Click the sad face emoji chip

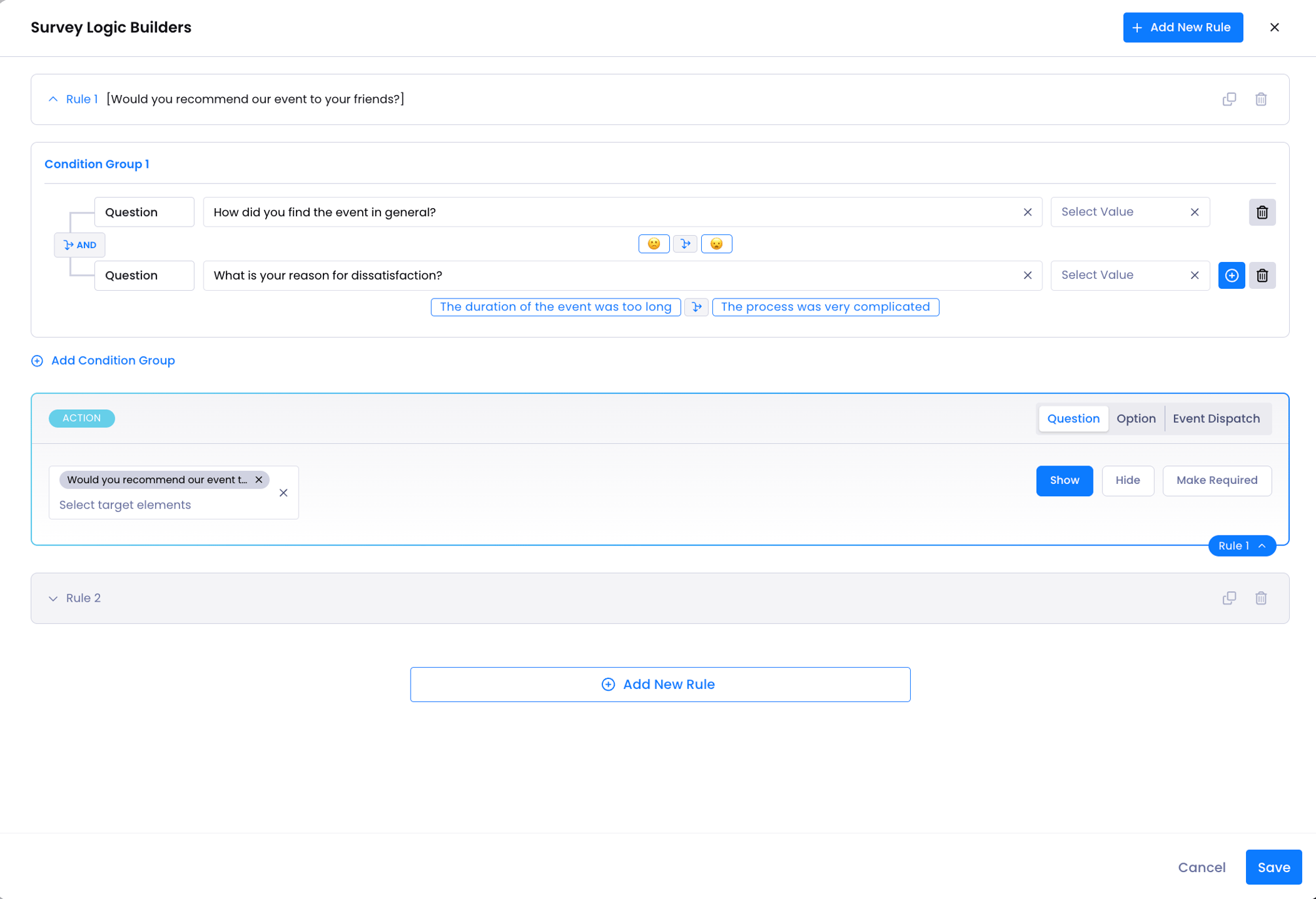click(716, 244)
